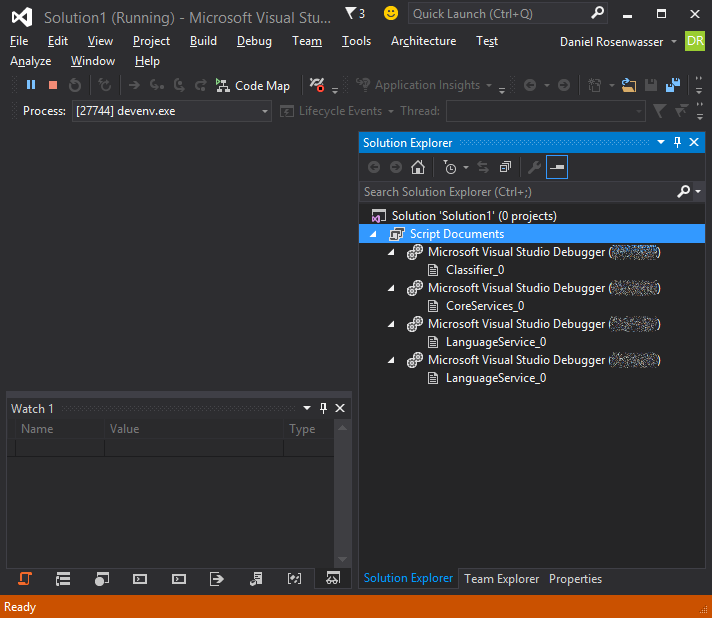Click Pending Changes Filter clock icon

[450, 167]
